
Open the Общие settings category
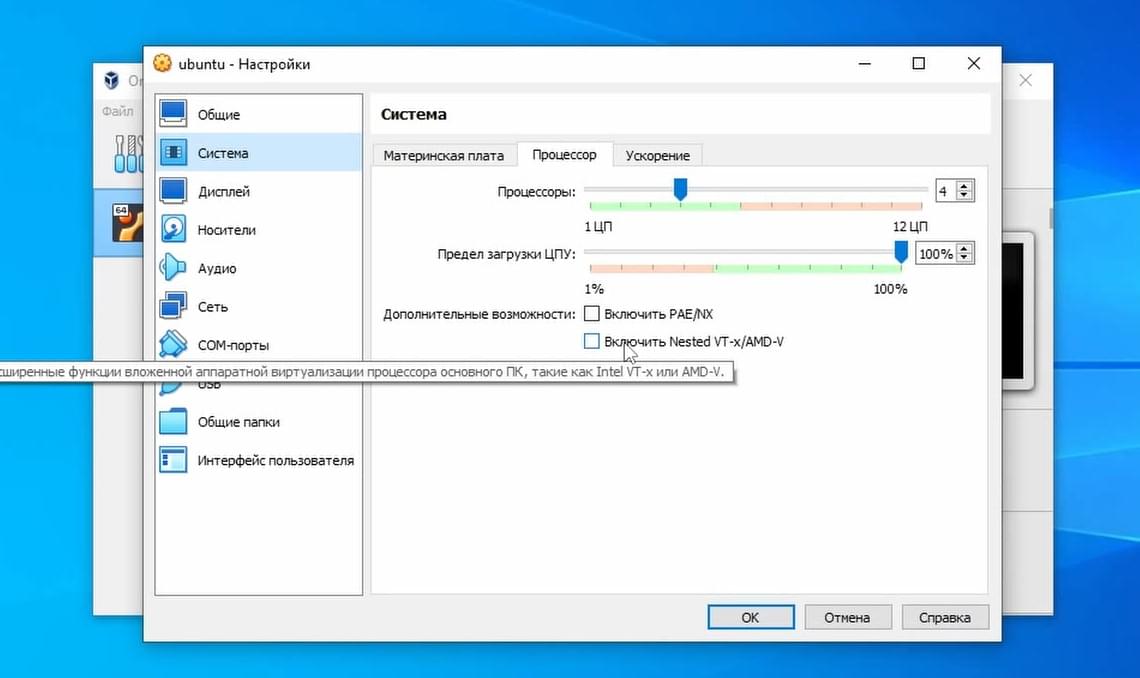pyautogui.click(x=258, y=114)
